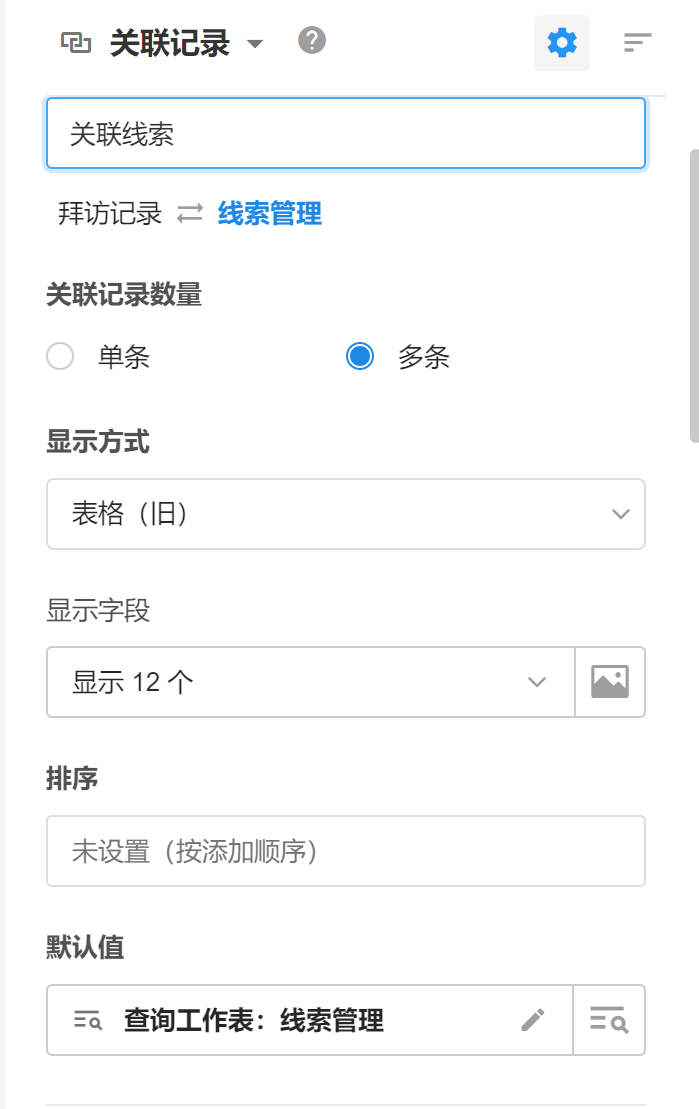Screen dimensions: 699x1109
Task: Edit default value with the pencil icon
Action: [533, 1020]
